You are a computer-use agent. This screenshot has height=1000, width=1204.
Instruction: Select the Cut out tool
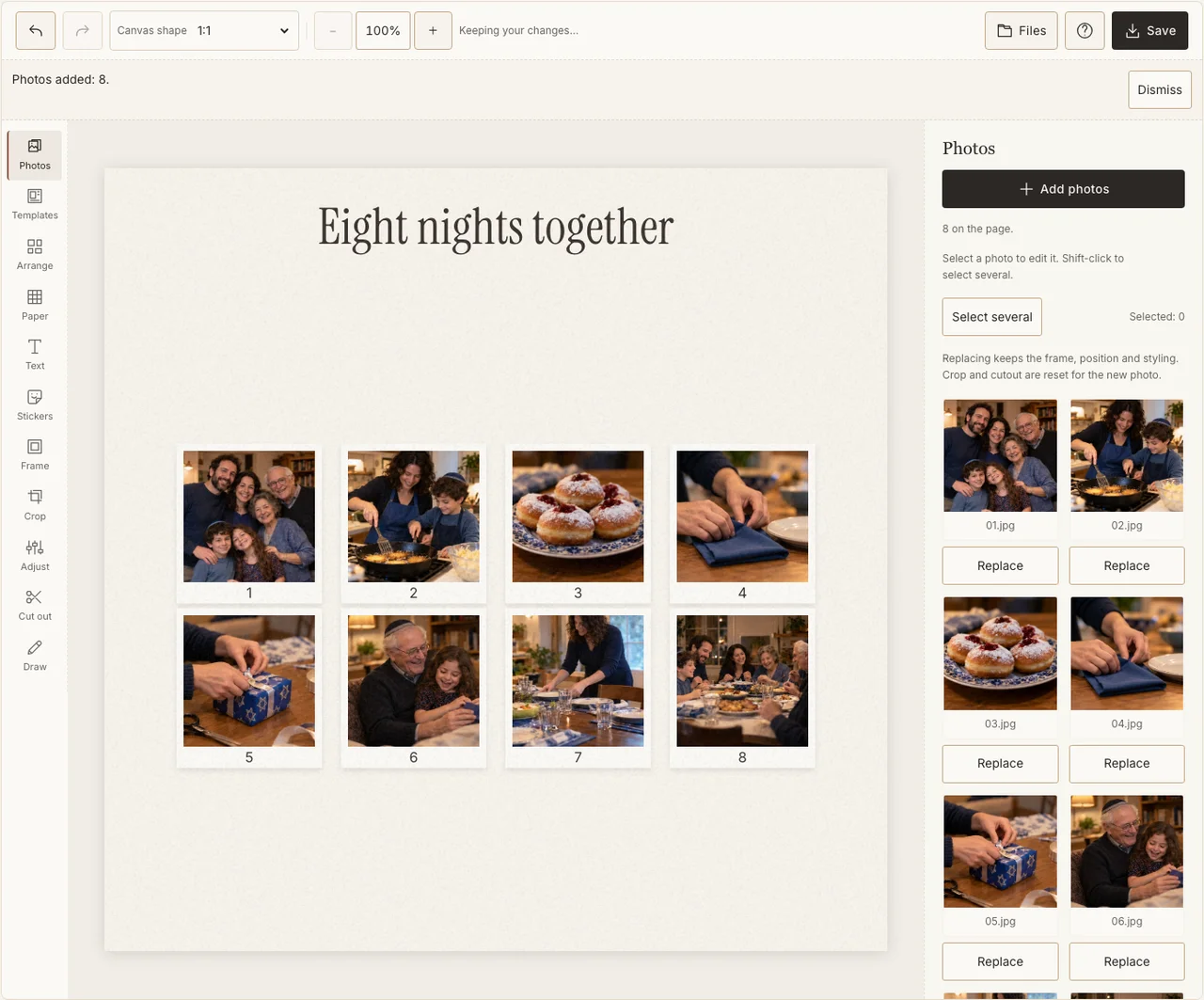(x=35, y=606)
